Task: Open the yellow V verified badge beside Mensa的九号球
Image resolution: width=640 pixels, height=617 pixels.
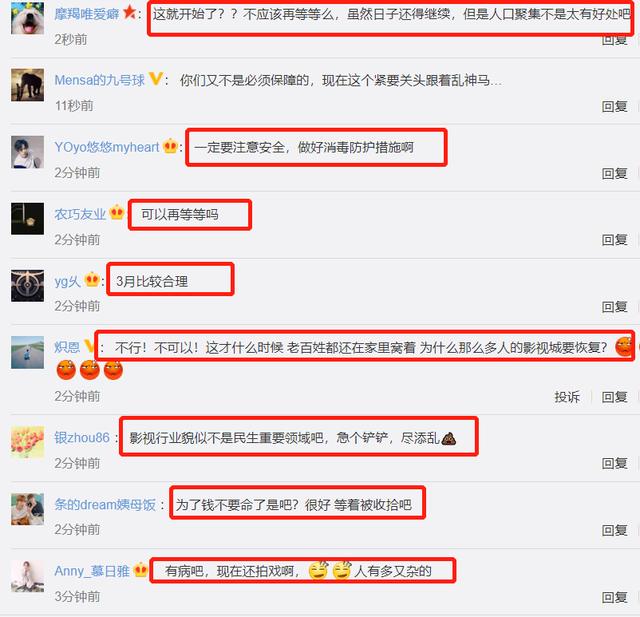Action: coord(156,78)
